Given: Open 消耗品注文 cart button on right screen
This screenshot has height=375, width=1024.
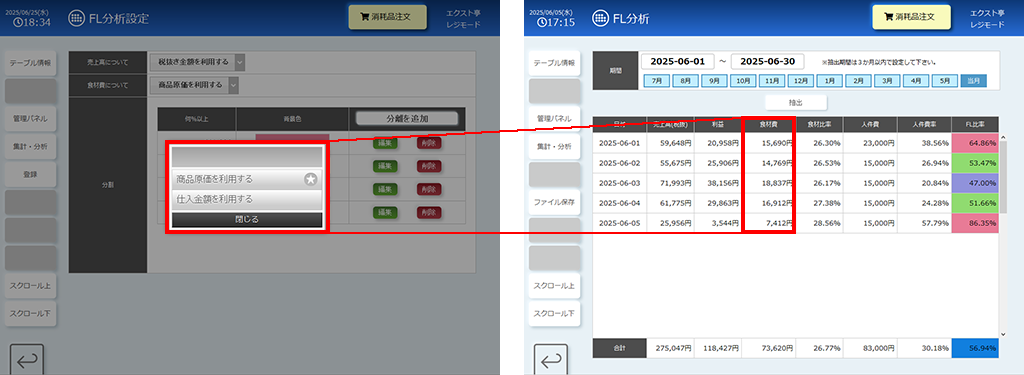Looking at the screenshot, I should [912, 18].
